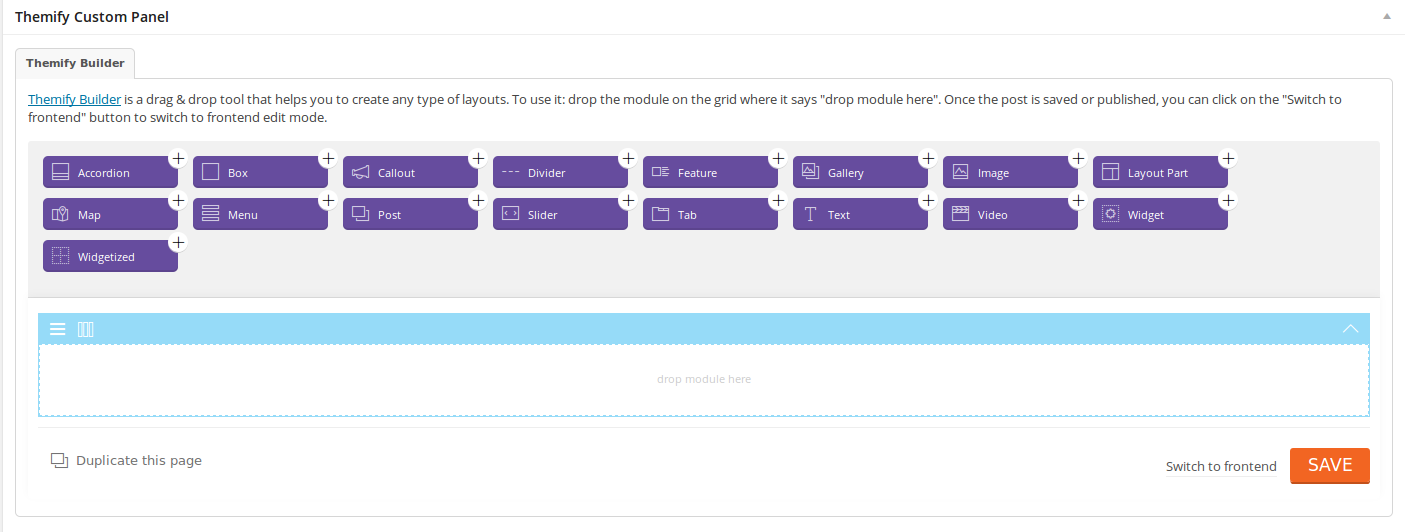Collapse the builder row with chevron
1405x532 pixels.
pyautogui.click(x=1350, y=329)
